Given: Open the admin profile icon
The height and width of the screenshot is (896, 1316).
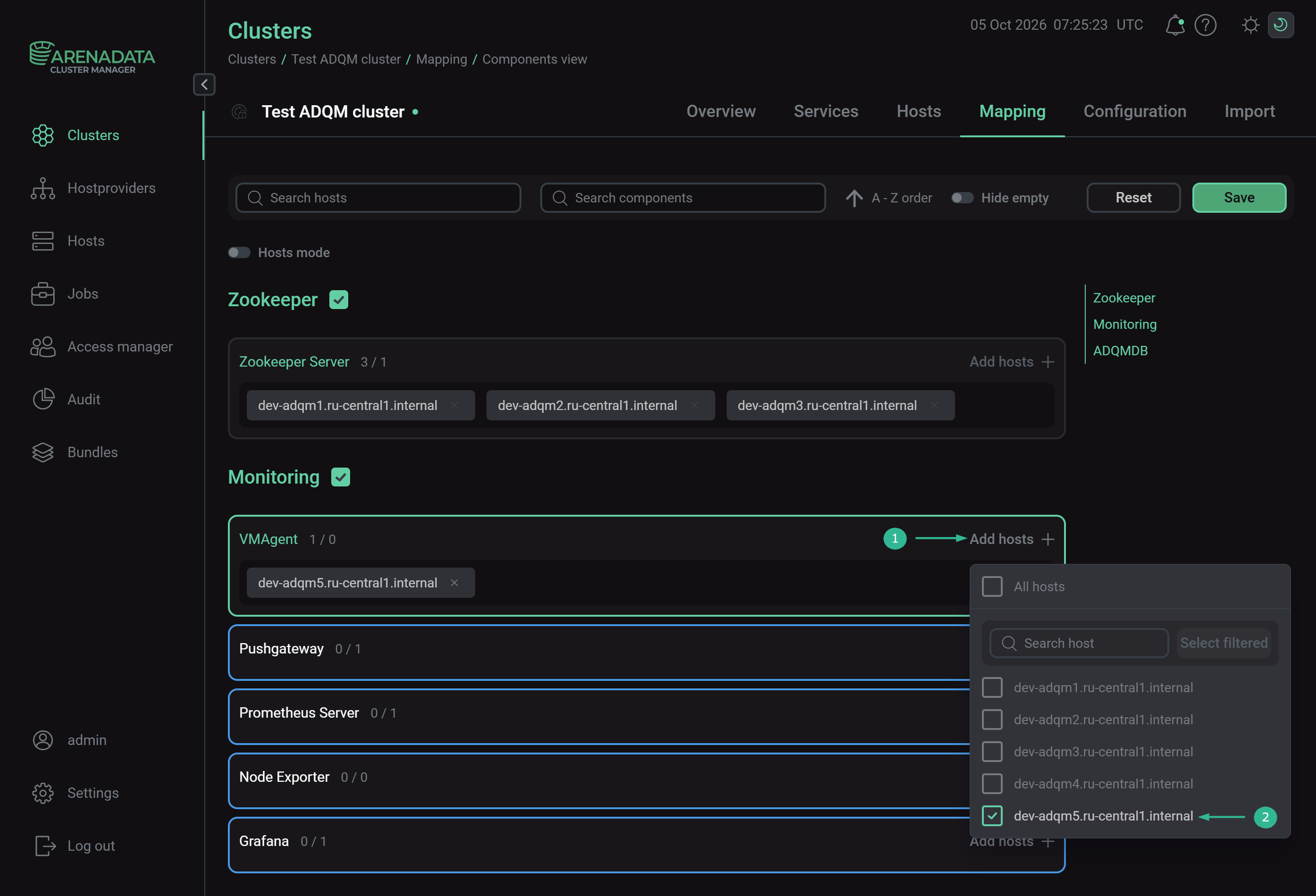Looking at the screenshot, I should pyautogui.click(x=43, y=740).
